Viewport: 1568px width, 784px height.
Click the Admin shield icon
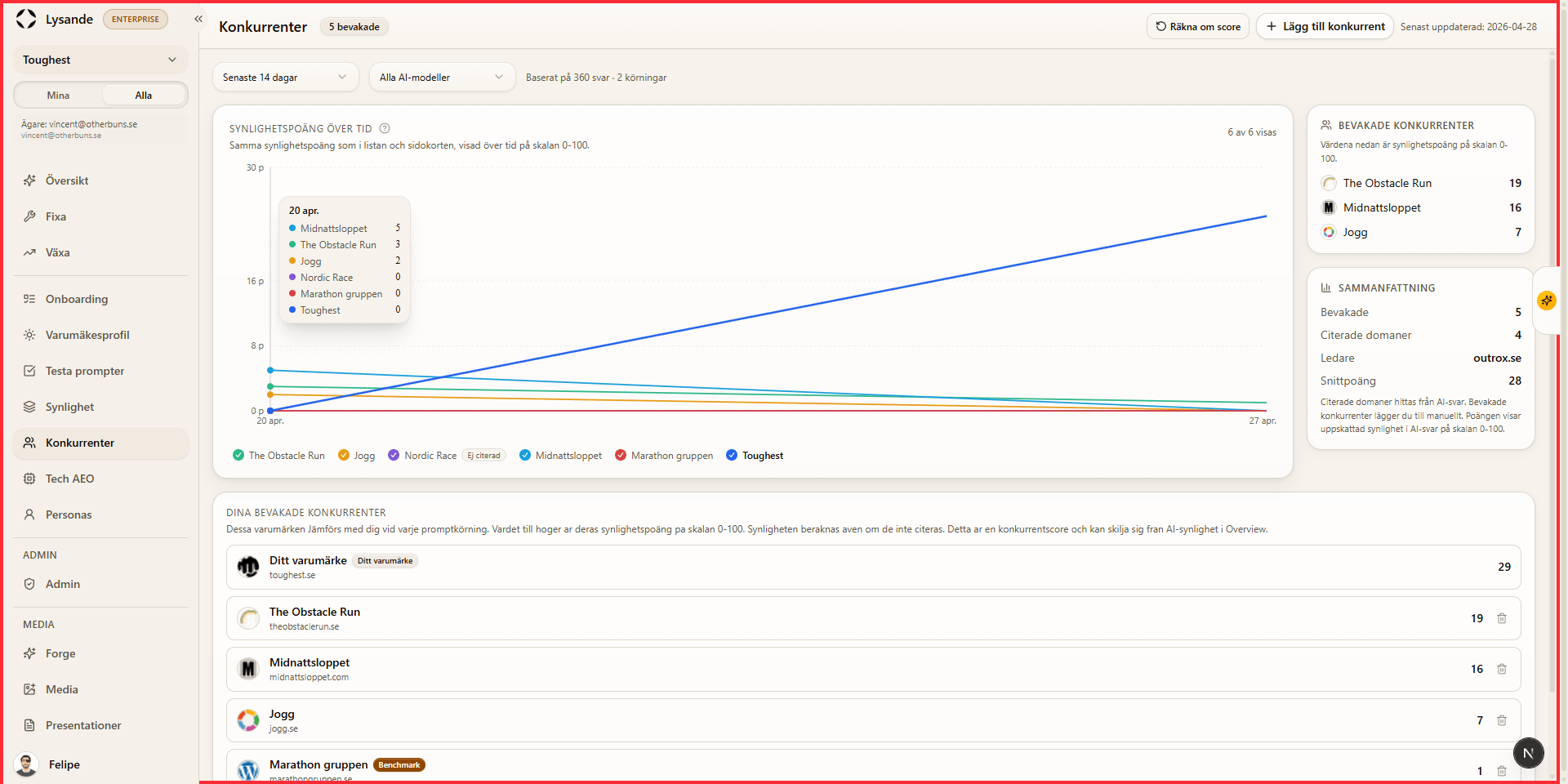pyautogui.click(x=29, y=584)
